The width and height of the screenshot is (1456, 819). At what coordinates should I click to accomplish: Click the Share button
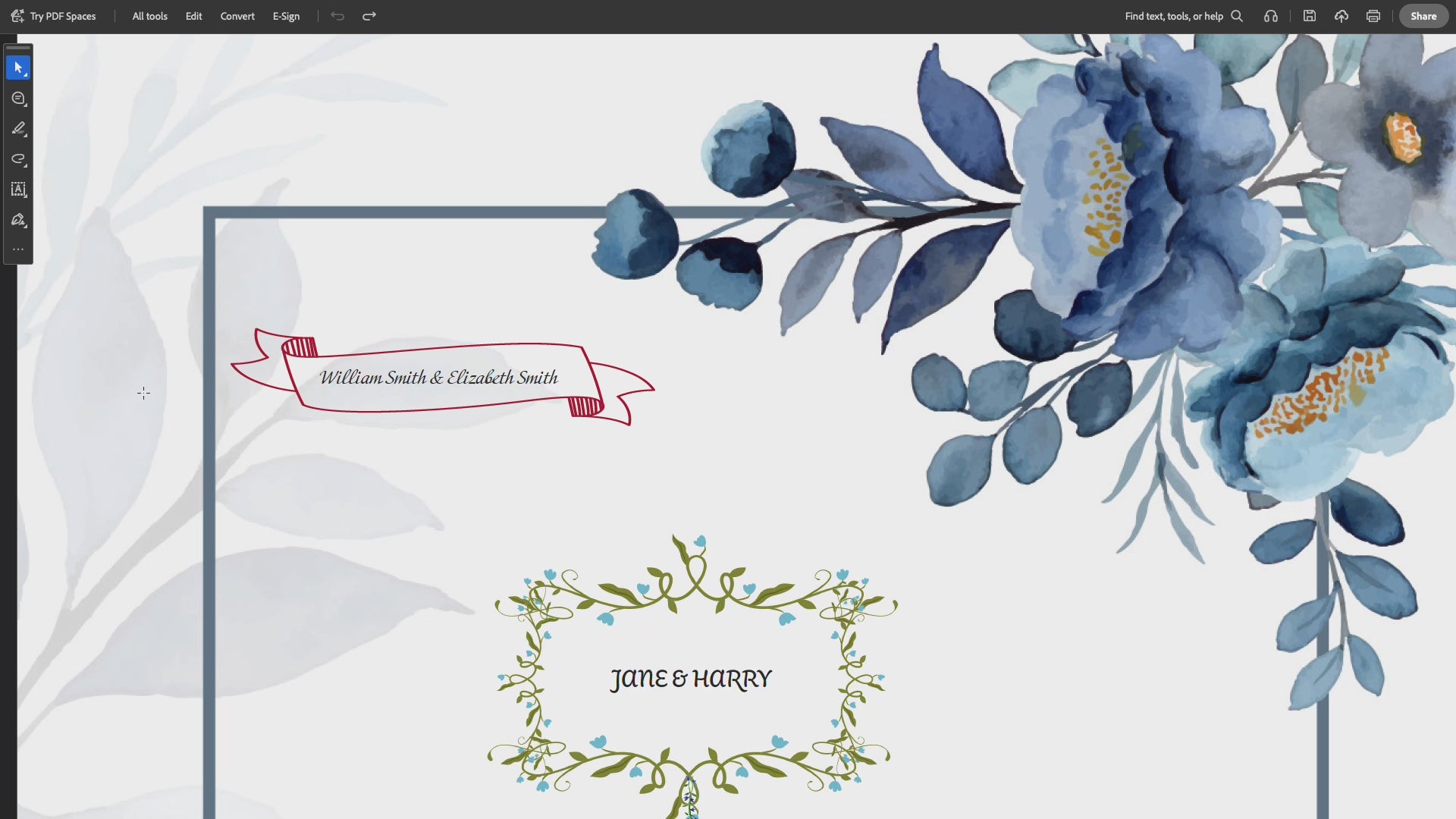tap(1423, 16)
